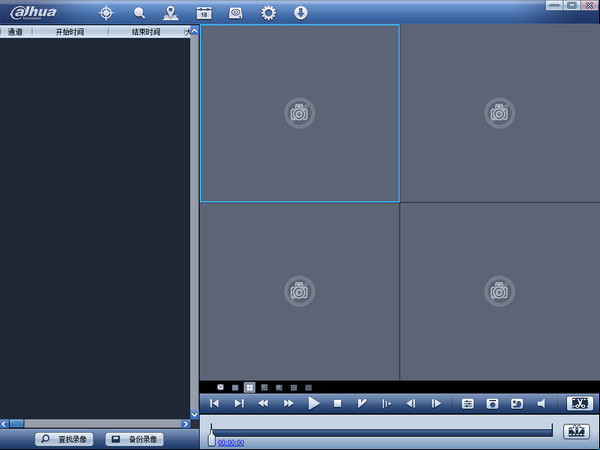This screenshot has width=600, height=450.
Task: Click the slow-forward bars-and-arrow button
Action: (386, 403)
